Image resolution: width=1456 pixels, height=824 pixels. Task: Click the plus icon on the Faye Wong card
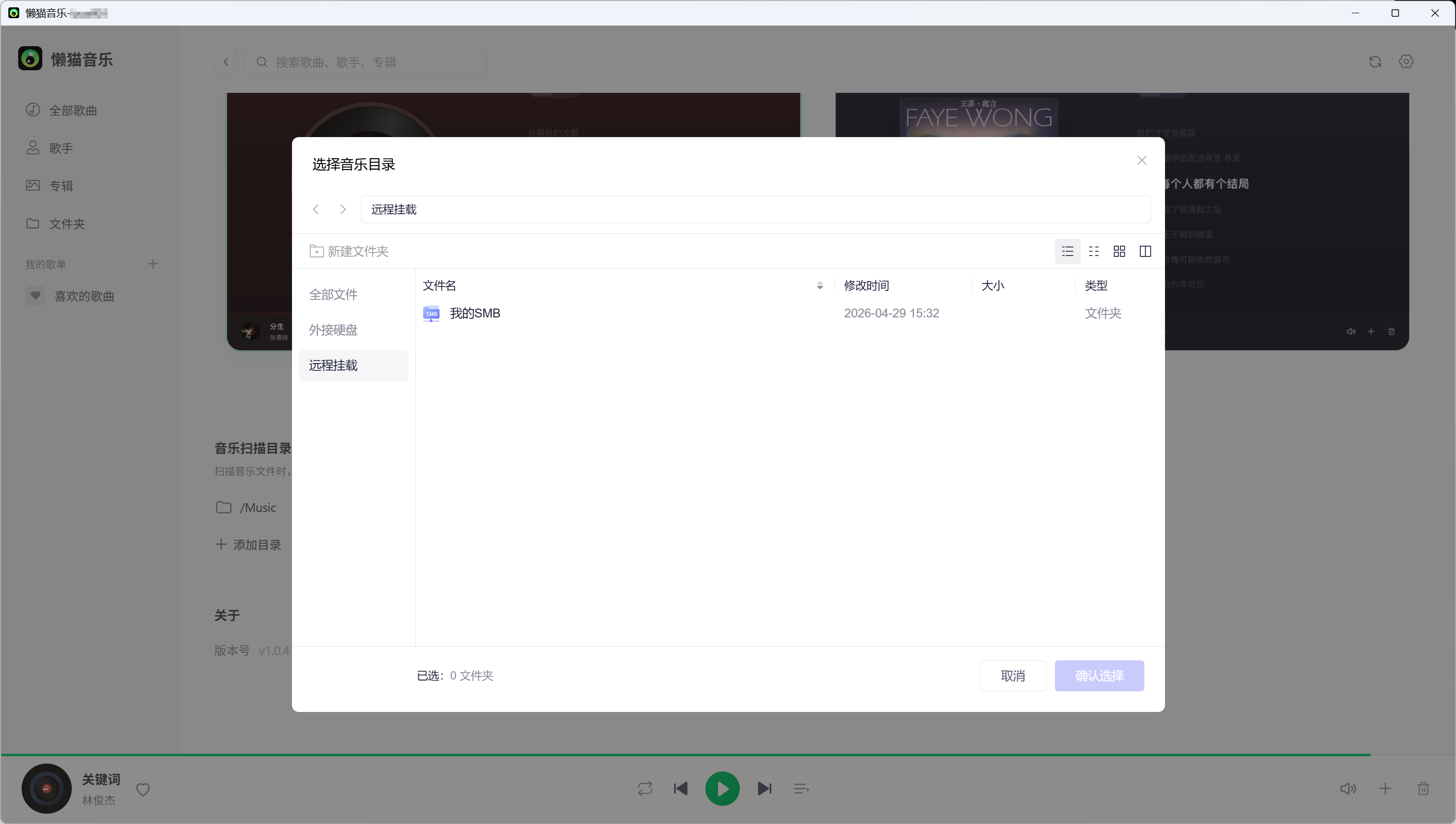[1371, 332]
